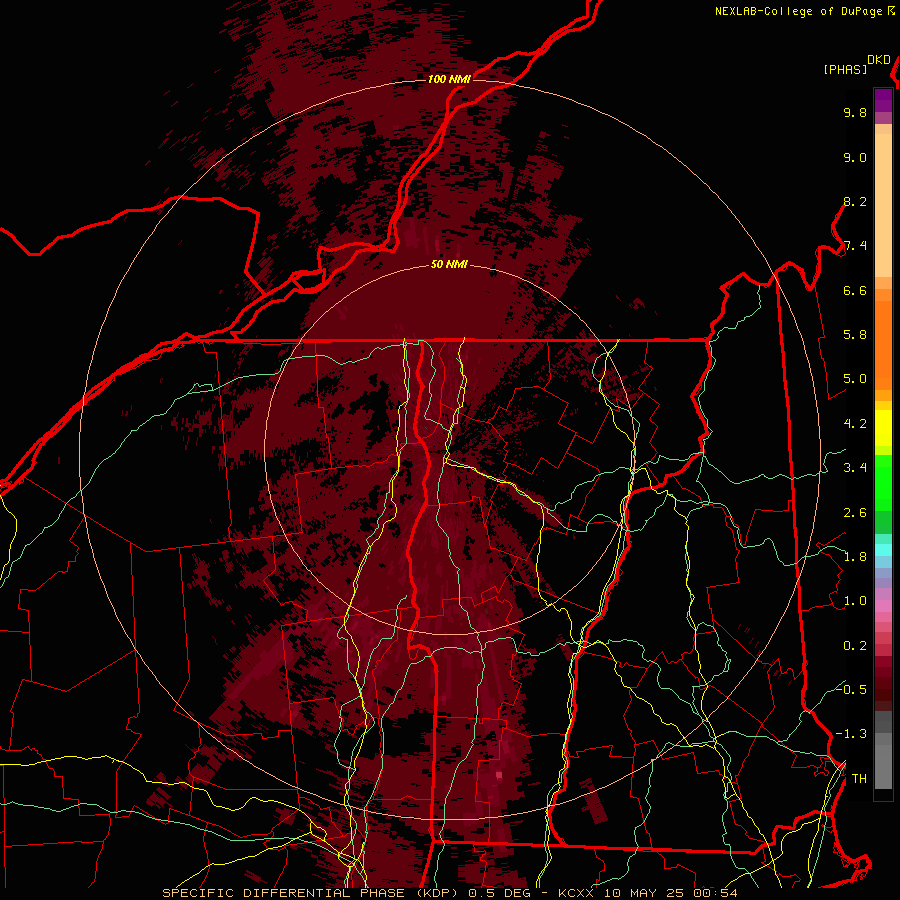The image size is (900, 900).
Task: Pick the cyan band of the color scale
Action: click(883, 549)
